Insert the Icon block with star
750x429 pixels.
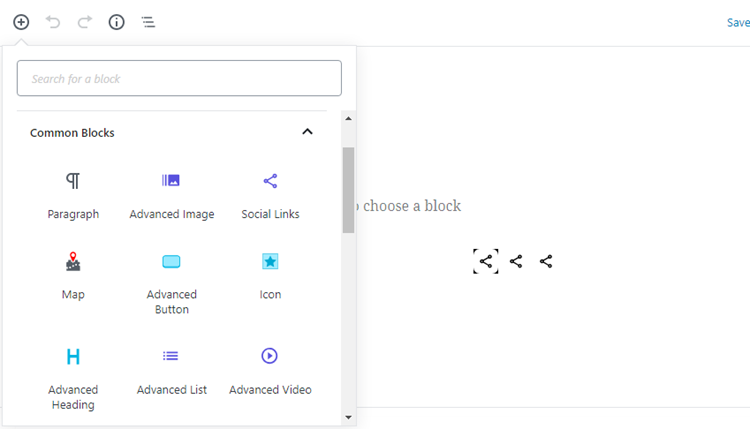coord(270,276)
